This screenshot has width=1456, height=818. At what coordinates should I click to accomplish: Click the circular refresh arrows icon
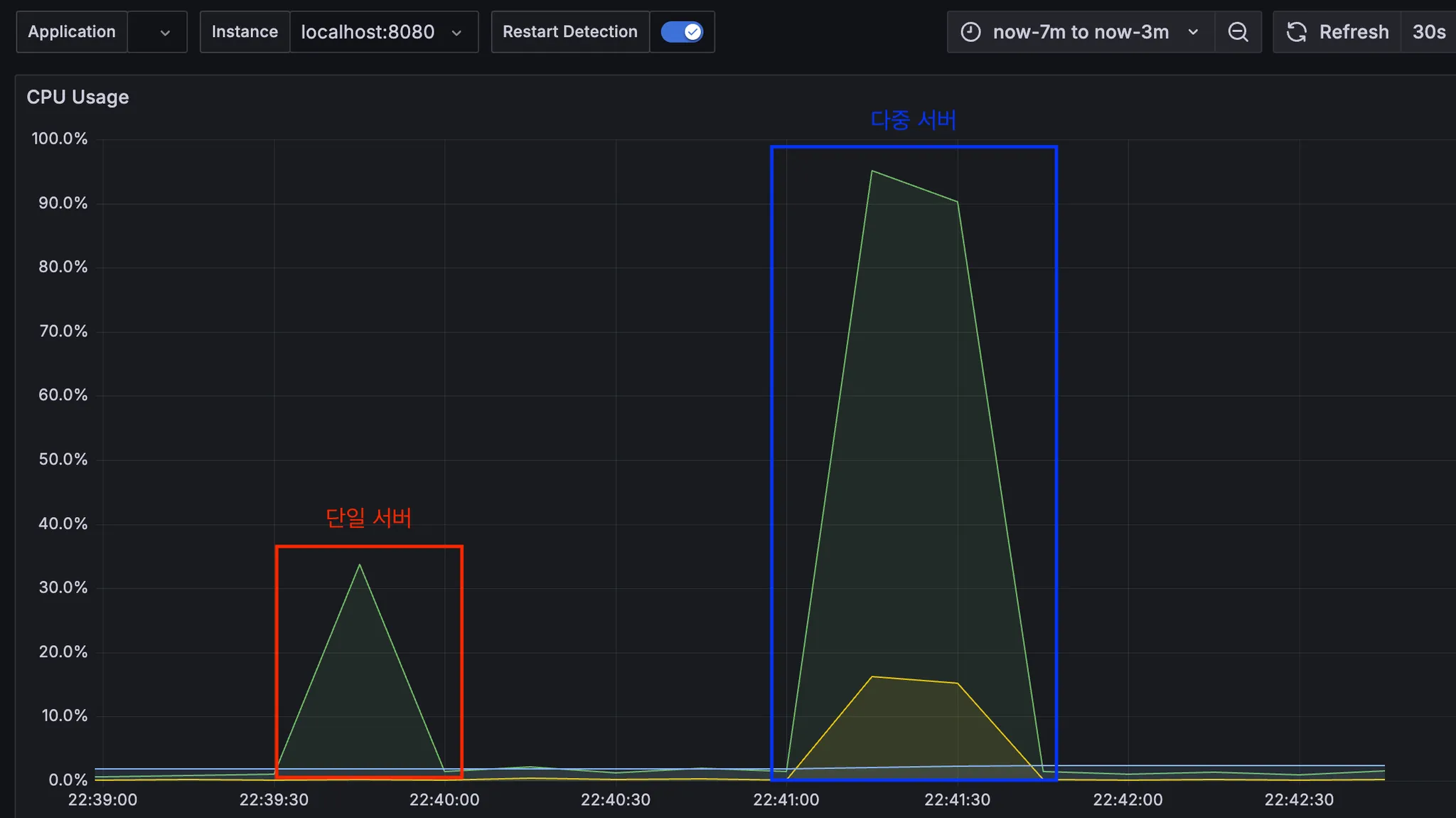(x=1296, y=32)
